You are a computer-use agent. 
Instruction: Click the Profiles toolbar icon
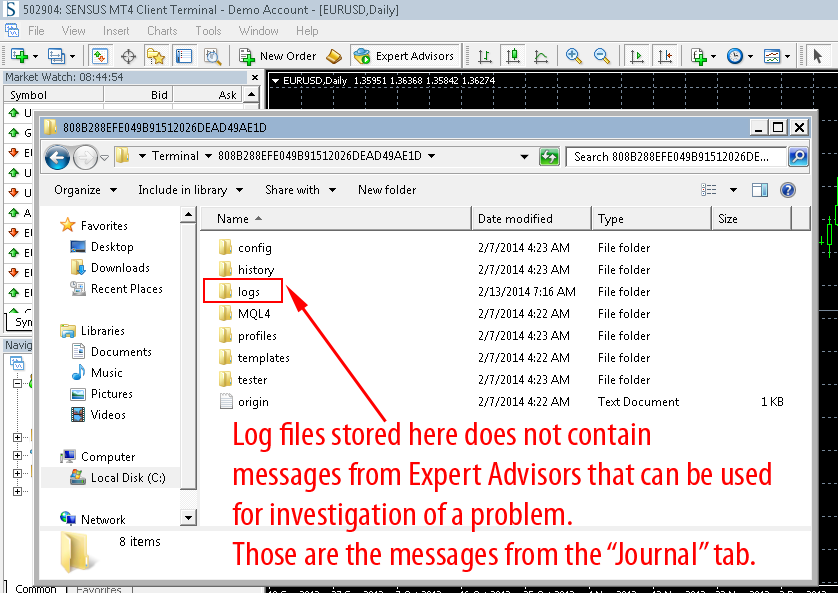click(56, 56)
